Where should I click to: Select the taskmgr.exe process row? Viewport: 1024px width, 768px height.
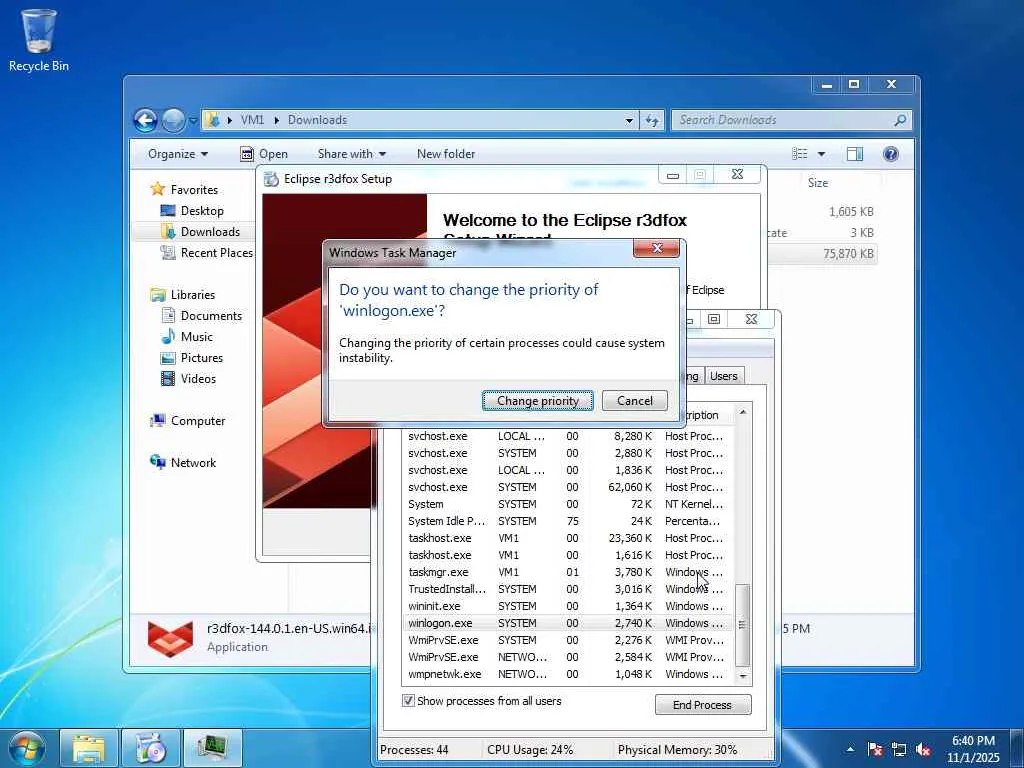[x=568, y=572]
